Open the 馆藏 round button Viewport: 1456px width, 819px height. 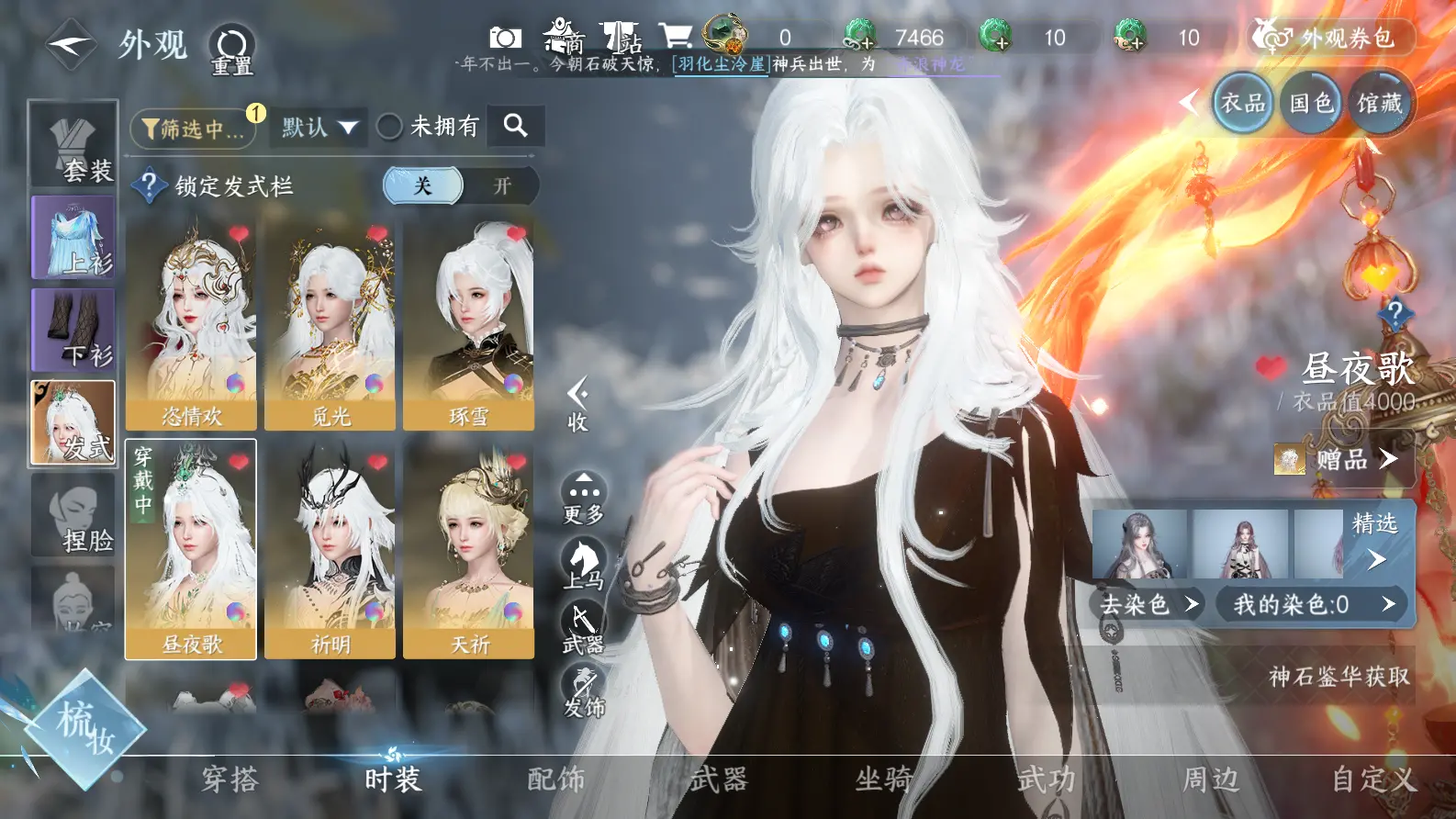(1380, 102)
